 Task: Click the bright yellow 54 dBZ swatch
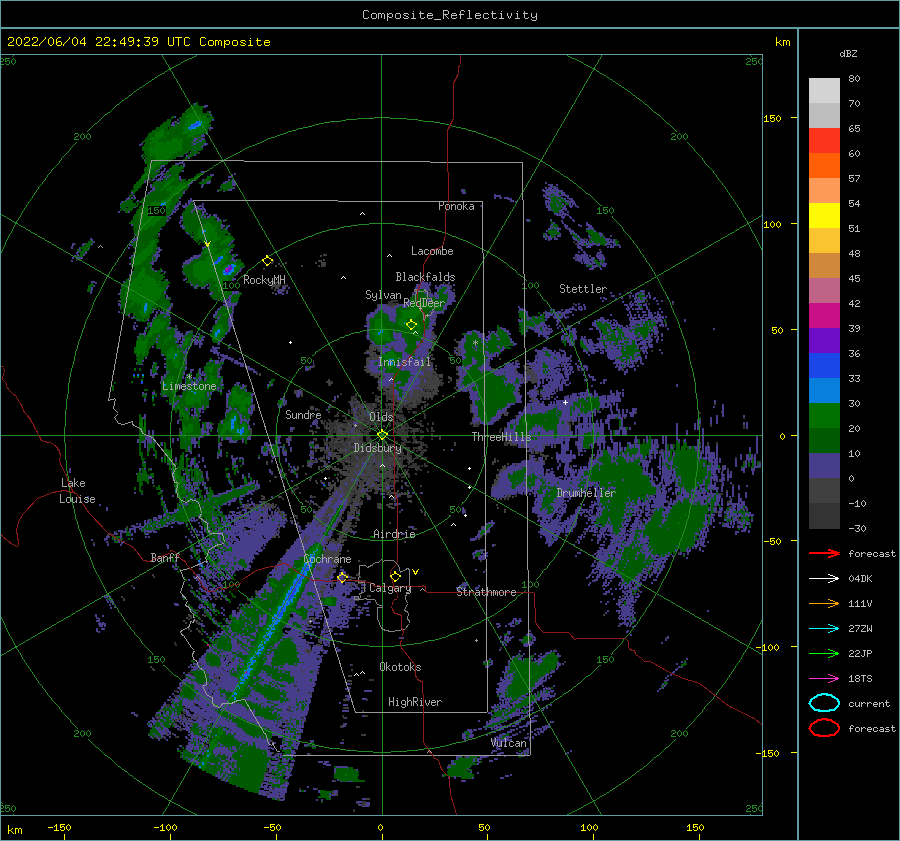tap(824, 215)
